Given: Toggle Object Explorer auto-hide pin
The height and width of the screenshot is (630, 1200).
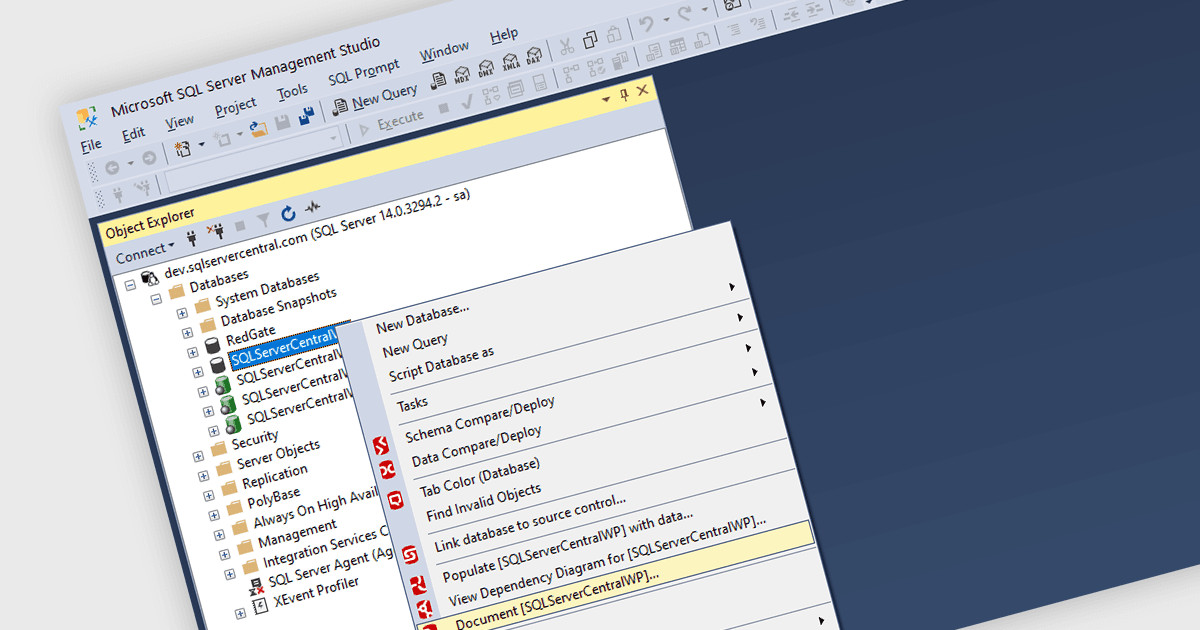Looking at the screenshot, I should (624, 95).
